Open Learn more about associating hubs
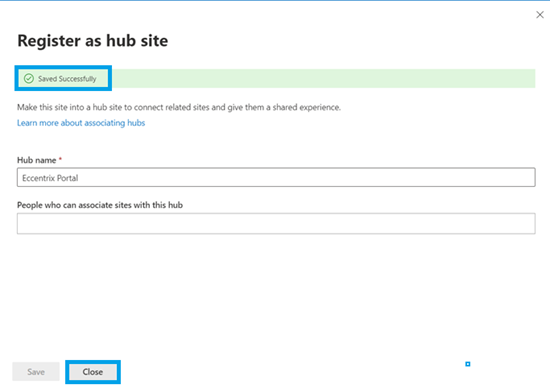Viewport: 550px width, 389px height. 81,123
